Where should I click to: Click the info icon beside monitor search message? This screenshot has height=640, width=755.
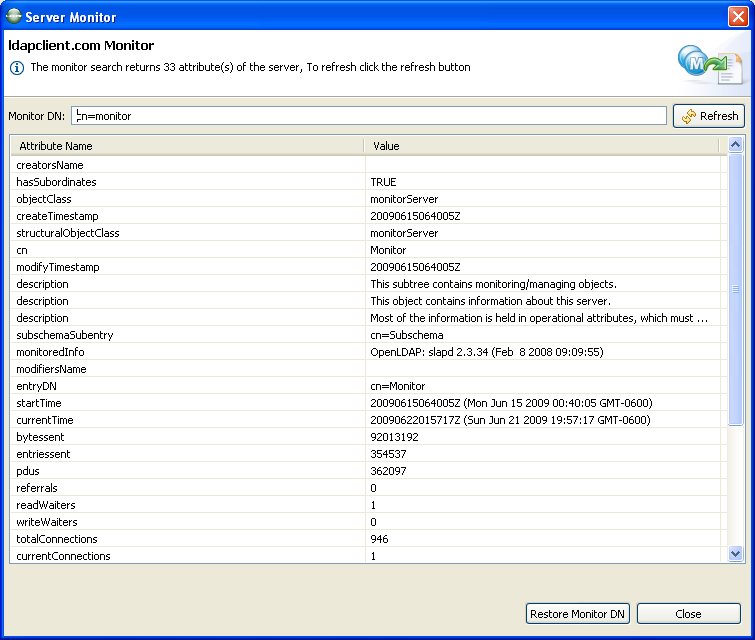pyautogui.click(x=16, y=68)
